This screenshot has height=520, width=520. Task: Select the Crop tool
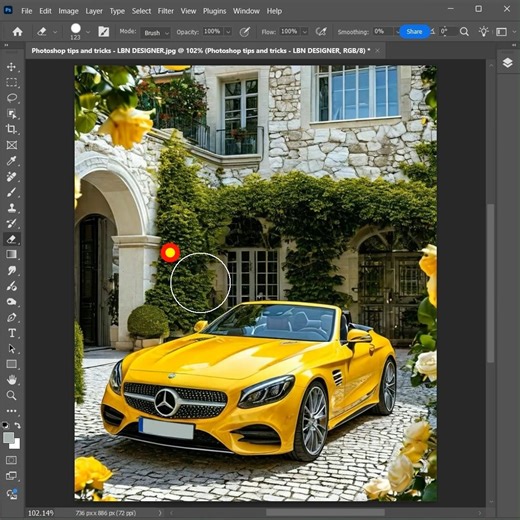coord(12,129)
